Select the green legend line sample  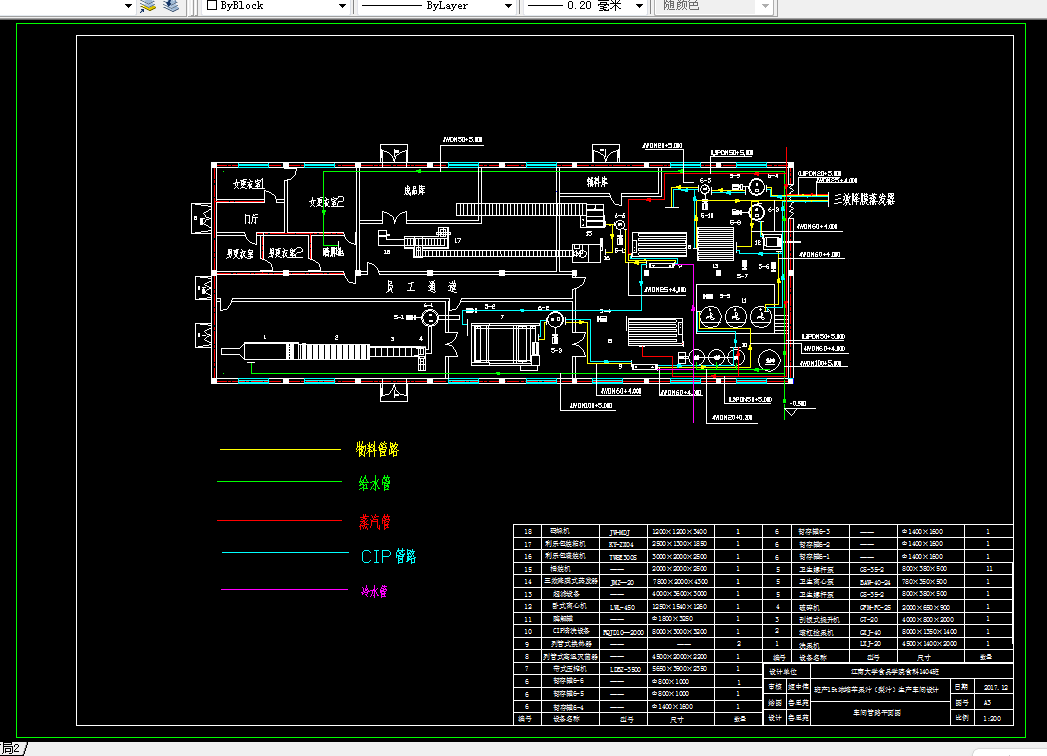point(280,482)
